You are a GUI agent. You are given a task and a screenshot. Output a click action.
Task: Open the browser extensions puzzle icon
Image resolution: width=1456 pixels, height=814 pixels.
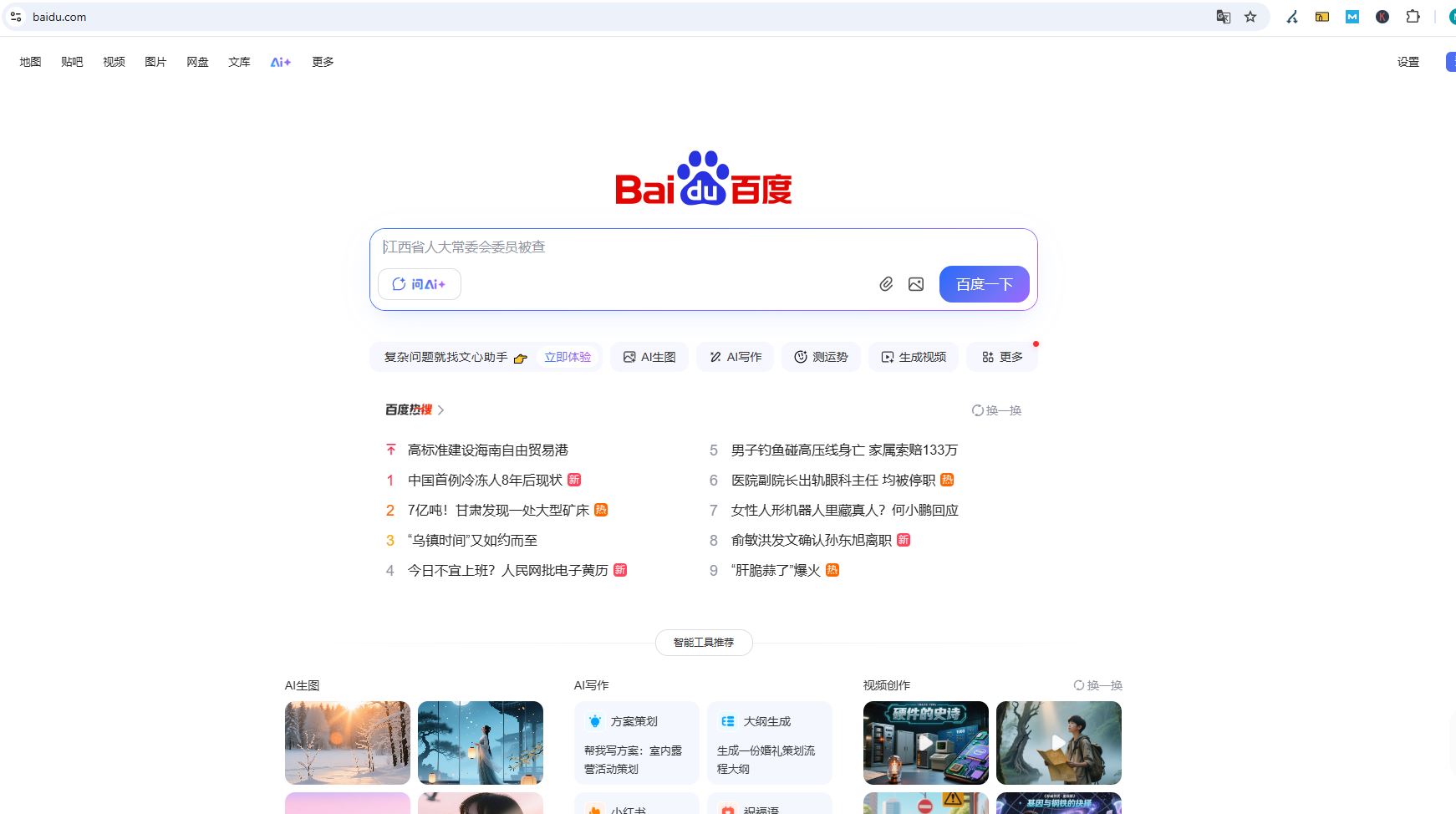[x=1413, y=17]
